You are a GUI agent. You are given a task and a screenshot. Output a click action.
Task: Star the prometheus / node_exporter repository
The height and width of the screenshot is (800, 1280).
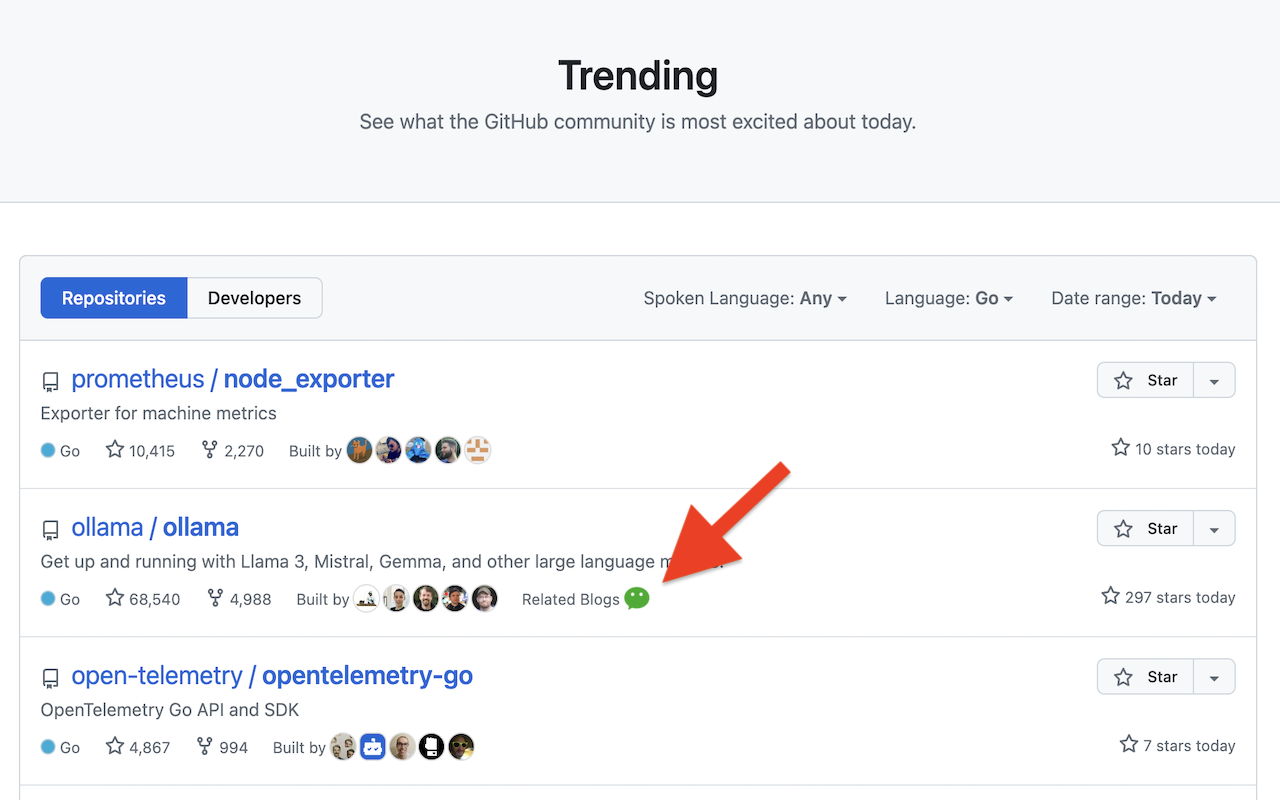(1146, 380)
